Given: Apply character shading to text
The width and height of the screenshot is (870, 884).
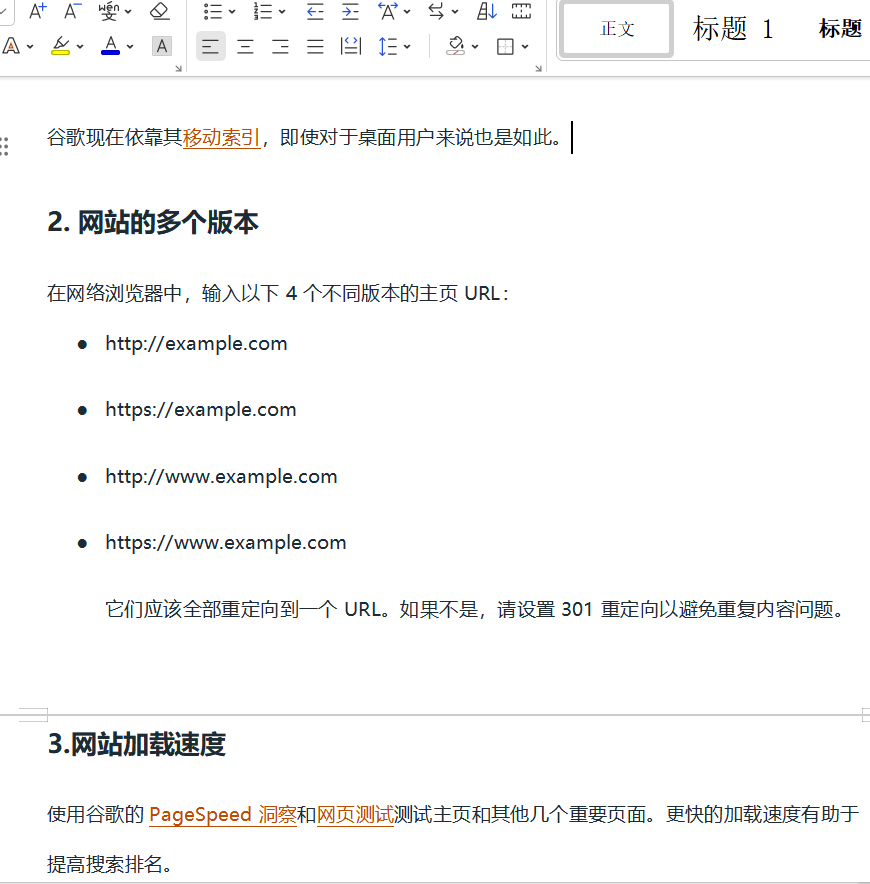Looking at the screenshot, I should (161, 46).
